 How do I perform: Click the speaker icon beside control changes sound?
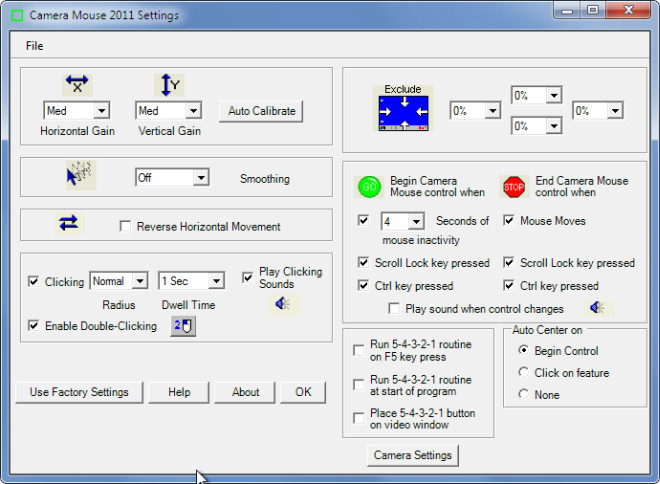pyautogui.click(x=598, y=308)
